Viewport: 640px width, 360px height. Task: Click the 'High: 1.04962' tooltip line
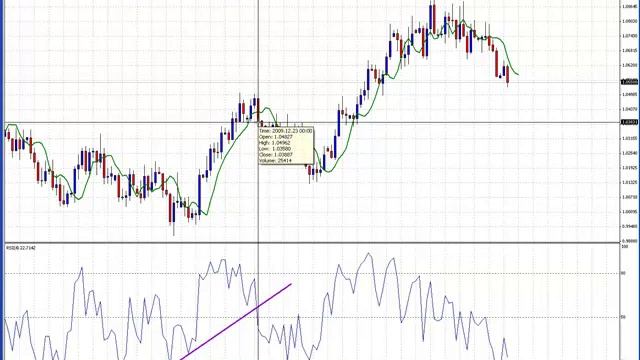(275, 143)
